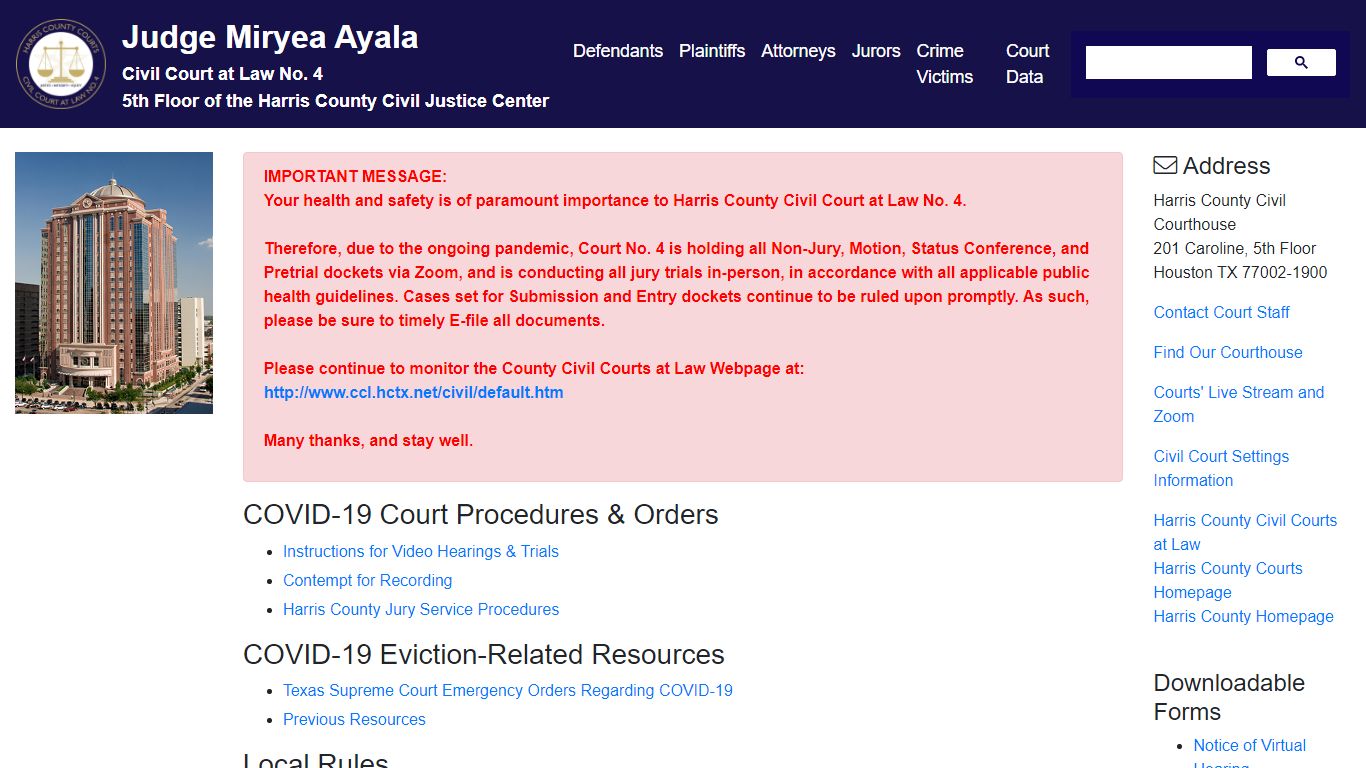Click the Downloadable Forms heading
The height and width of the screenshot is (768, 1366).
click(x=1229, y=697)
